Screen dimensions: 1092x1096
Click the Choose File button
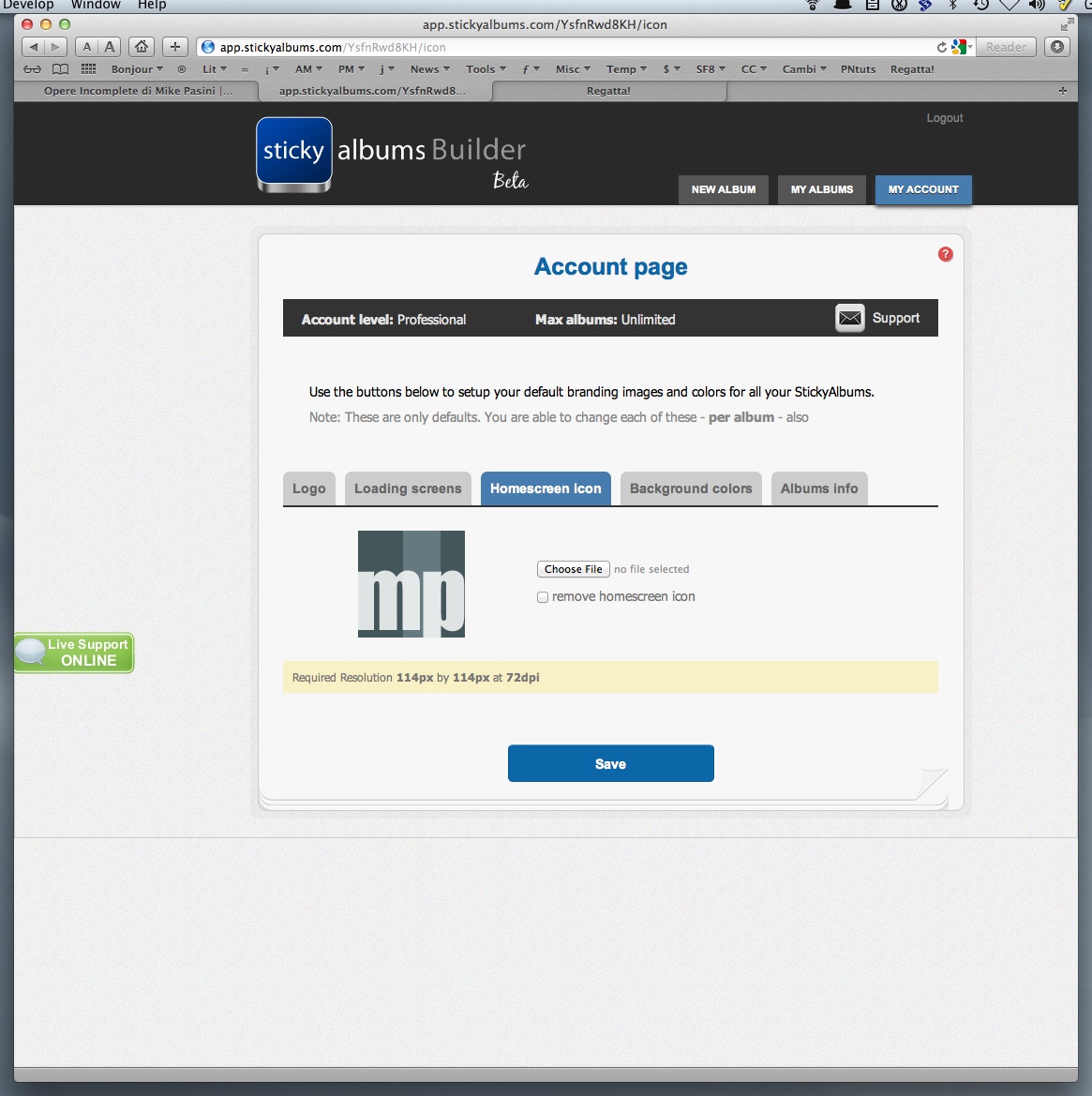[573, 569]
